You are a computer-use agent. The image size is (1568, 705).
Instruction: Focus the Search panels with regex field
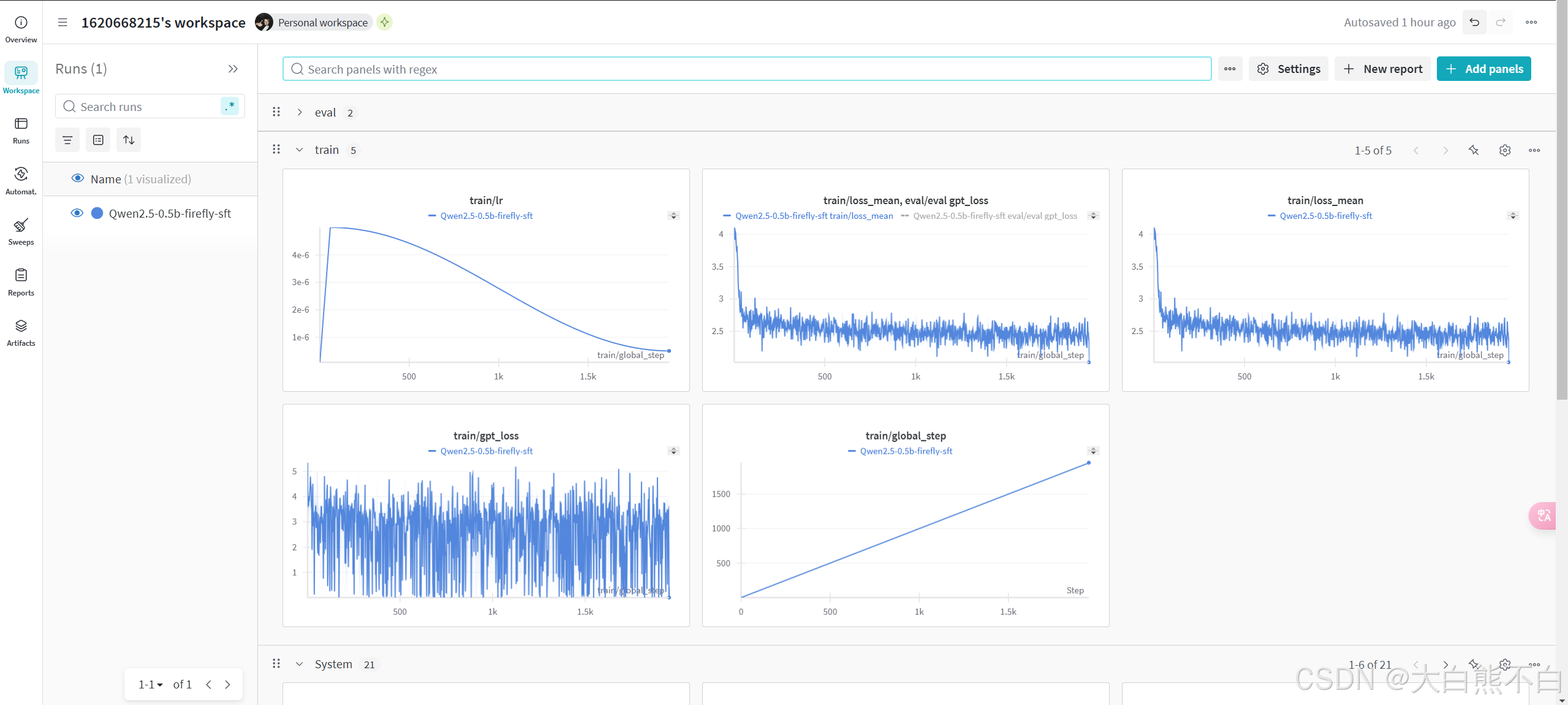(746, 69)
